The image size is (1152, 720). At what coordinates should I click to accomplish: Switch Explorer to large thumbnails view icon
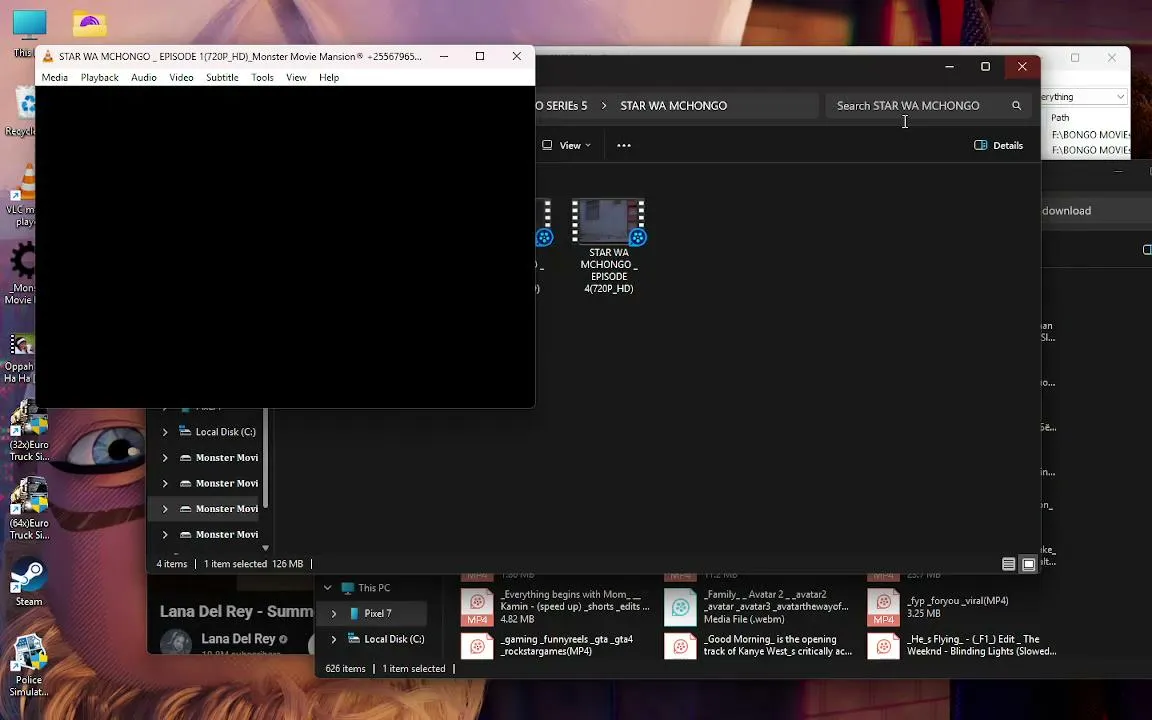click(x=1029, y=564)
